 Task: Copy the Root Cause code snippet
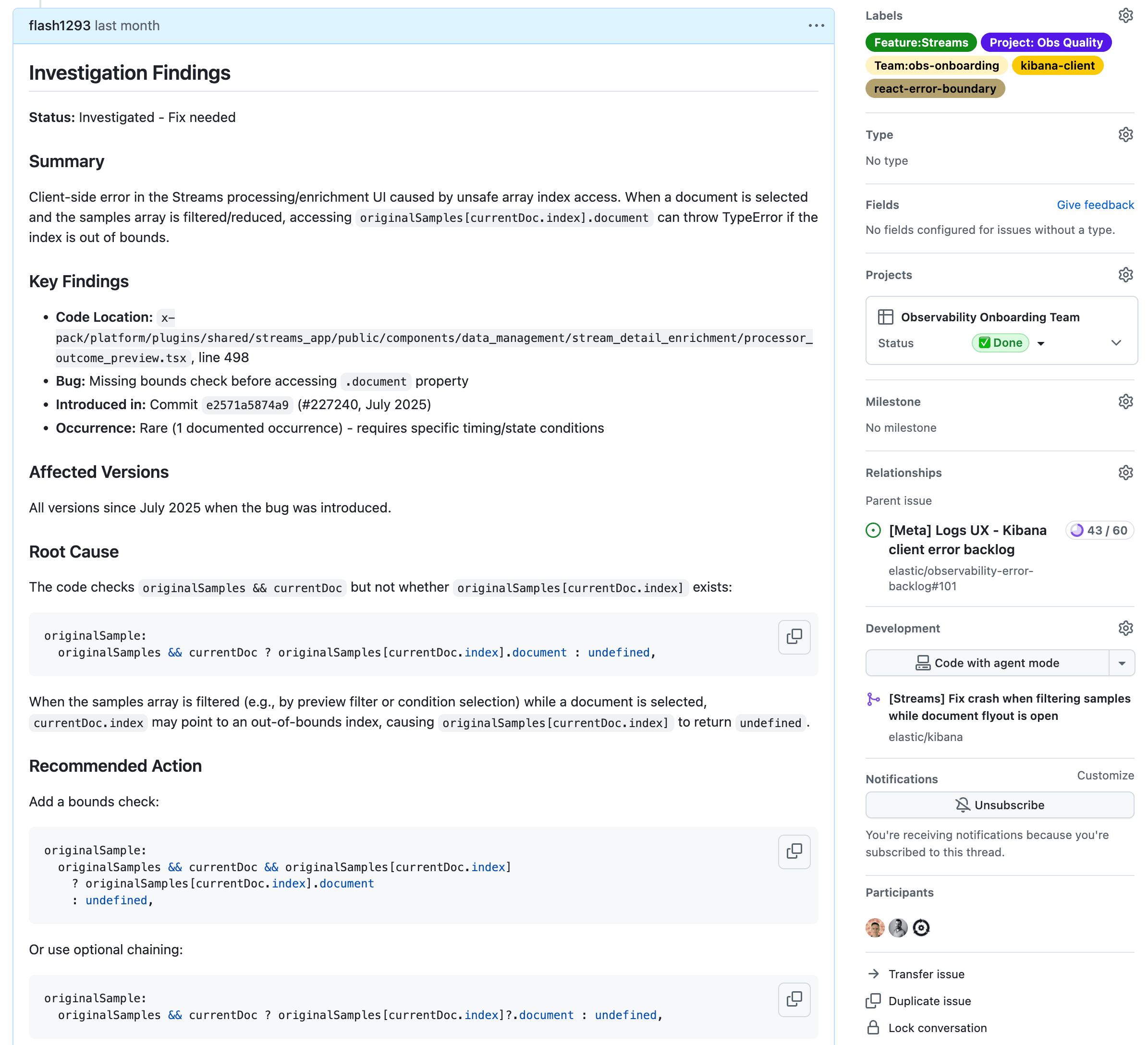794,637
